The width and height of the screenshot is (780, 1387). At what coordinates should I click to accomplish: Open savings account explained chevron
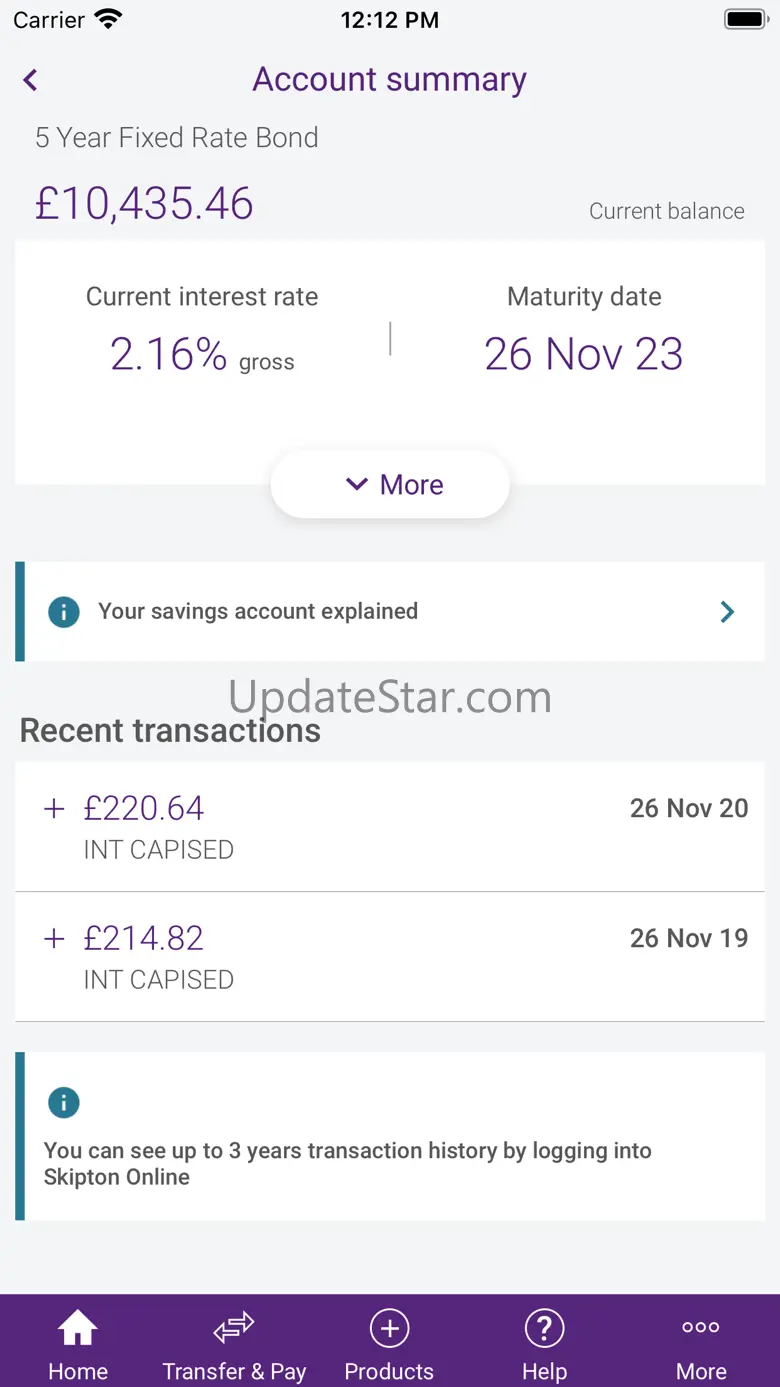click(728, 612)
